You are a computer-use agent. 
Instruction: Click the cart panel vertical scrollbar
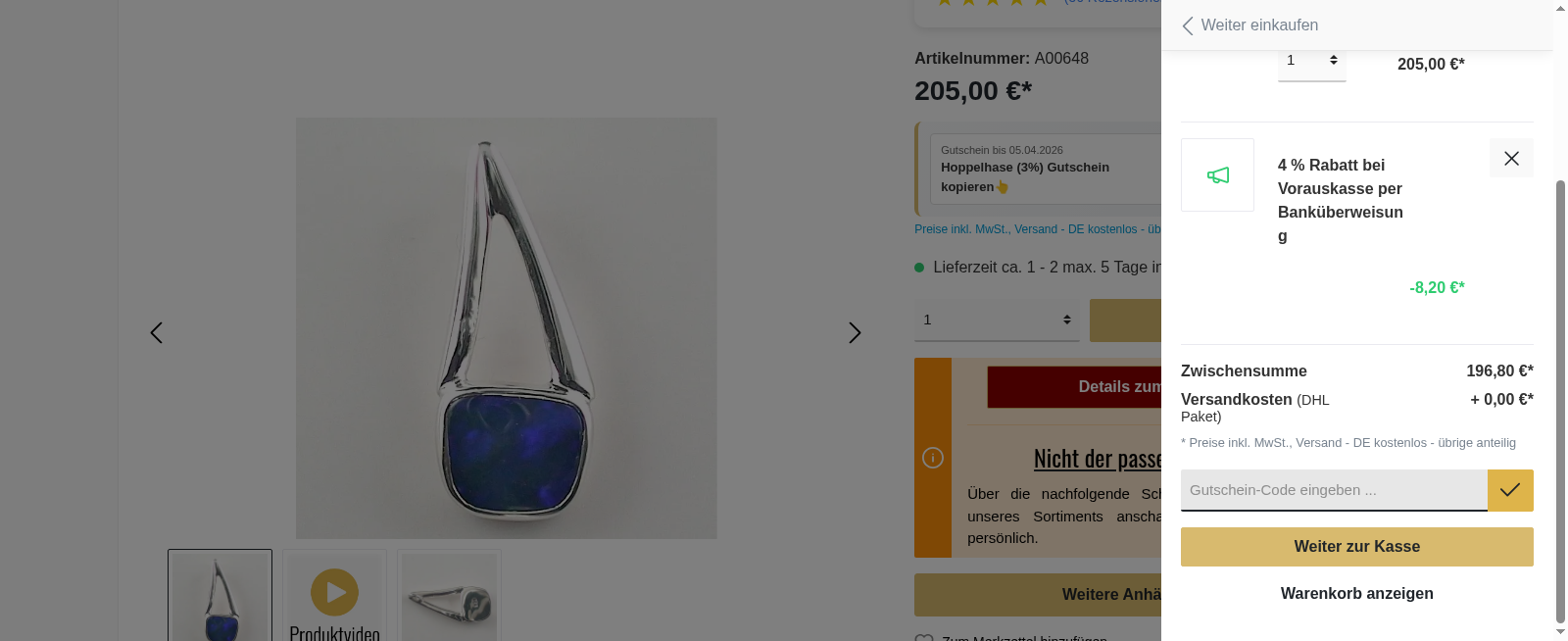pyautogui.click(x=1560, y=402)
